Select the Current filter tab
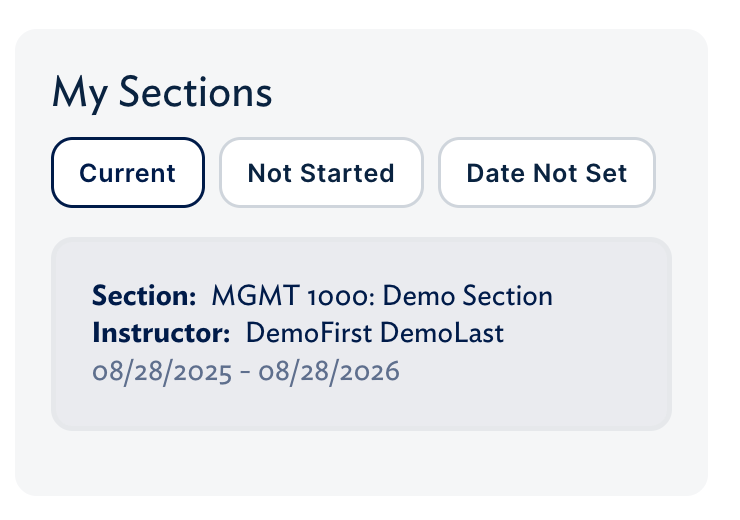The height and width of the screenshot is (520, 740). coord(128,173)
